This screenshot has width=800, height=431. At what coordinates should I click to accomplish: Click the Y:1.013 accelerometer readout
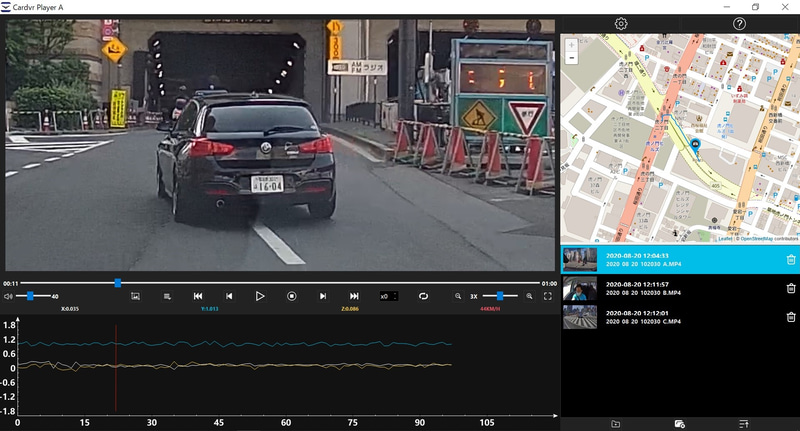point(210,309)
